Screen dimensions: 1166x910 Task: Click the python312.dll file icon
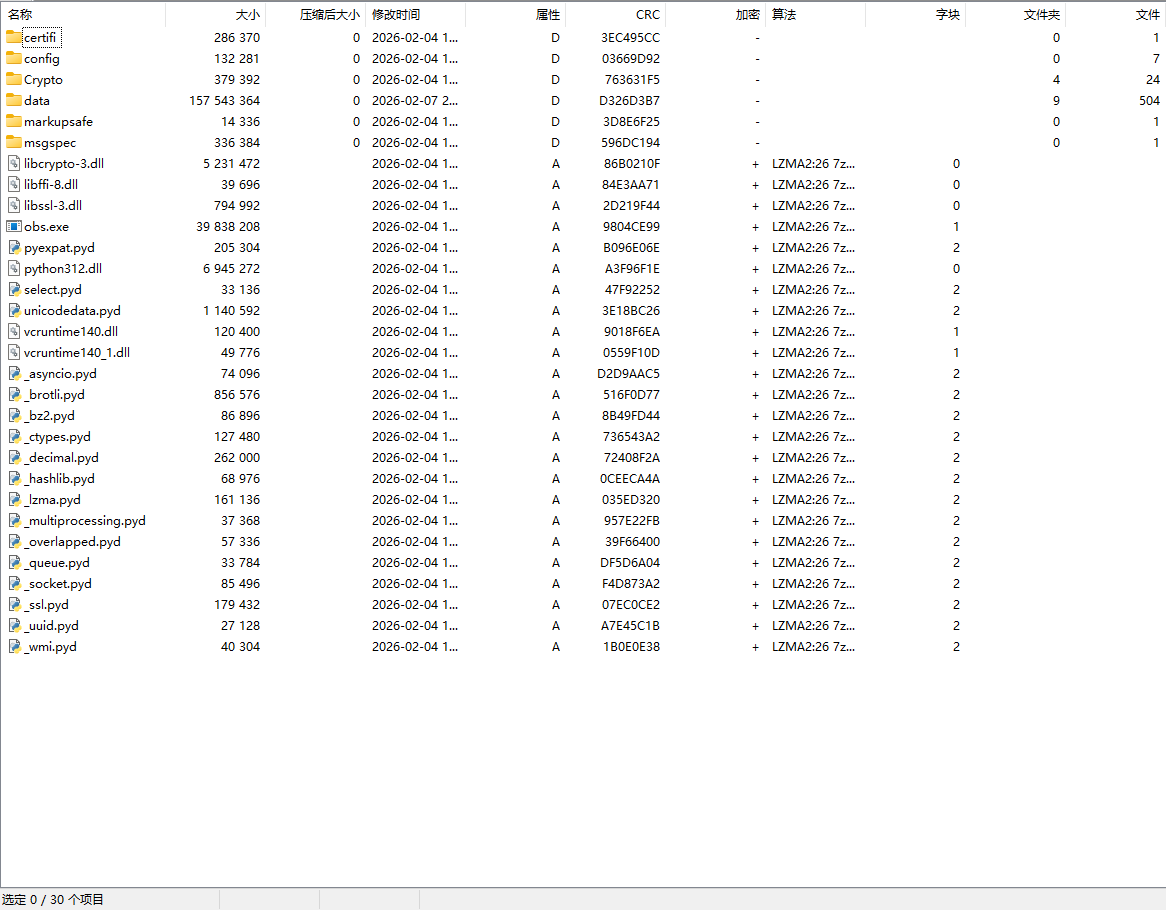tap(14, 268)
